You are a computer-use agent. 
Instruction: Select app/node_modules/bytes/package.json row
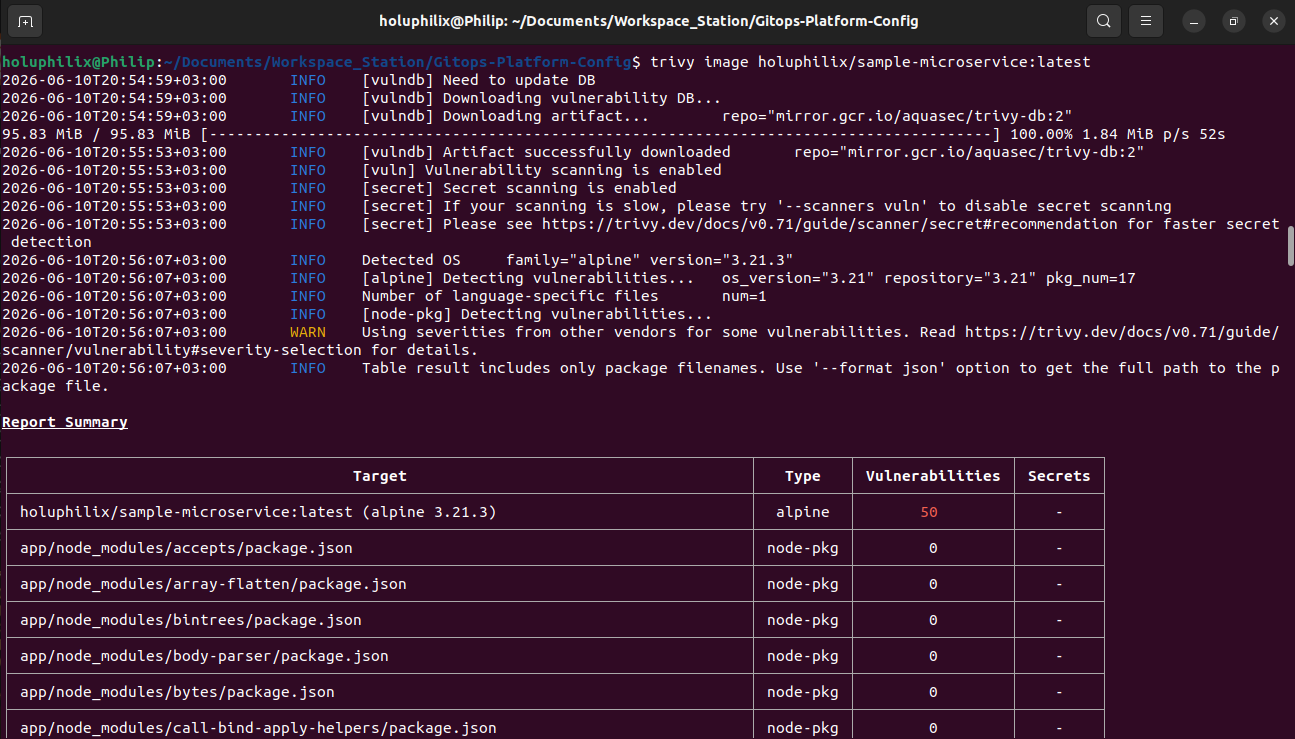555,692
